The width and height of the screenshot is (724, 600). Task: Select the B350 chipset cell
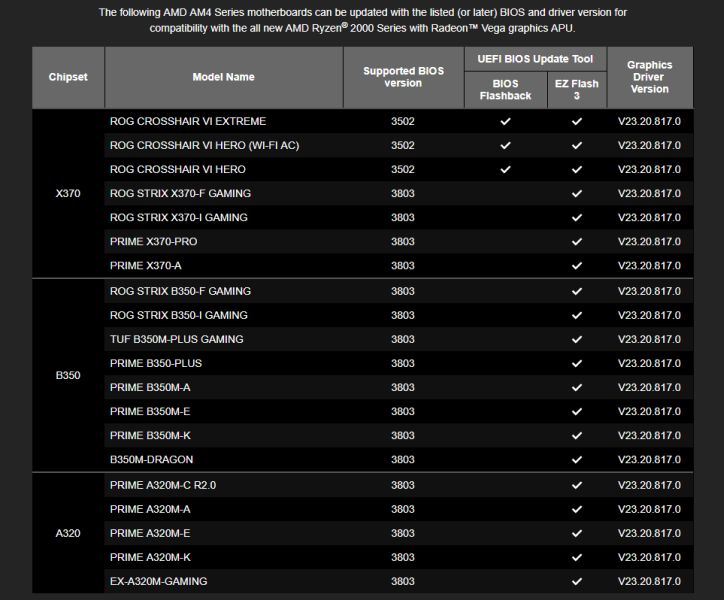click(x=68, y=375)
